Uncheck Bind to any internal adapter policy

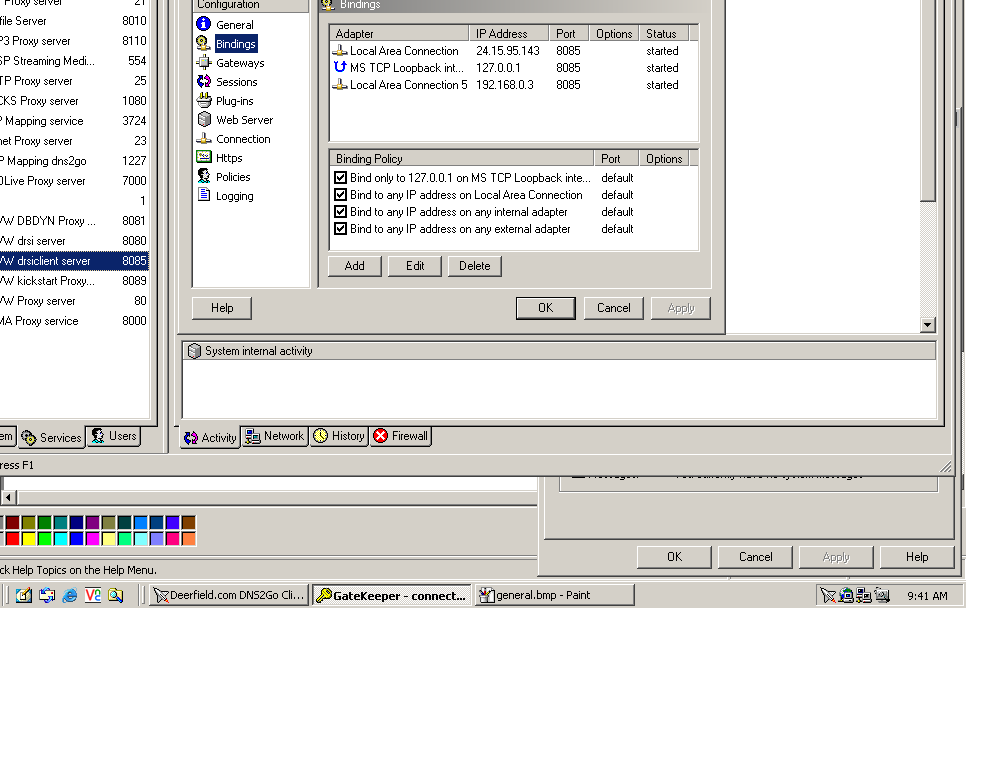(x=341, y=212)
